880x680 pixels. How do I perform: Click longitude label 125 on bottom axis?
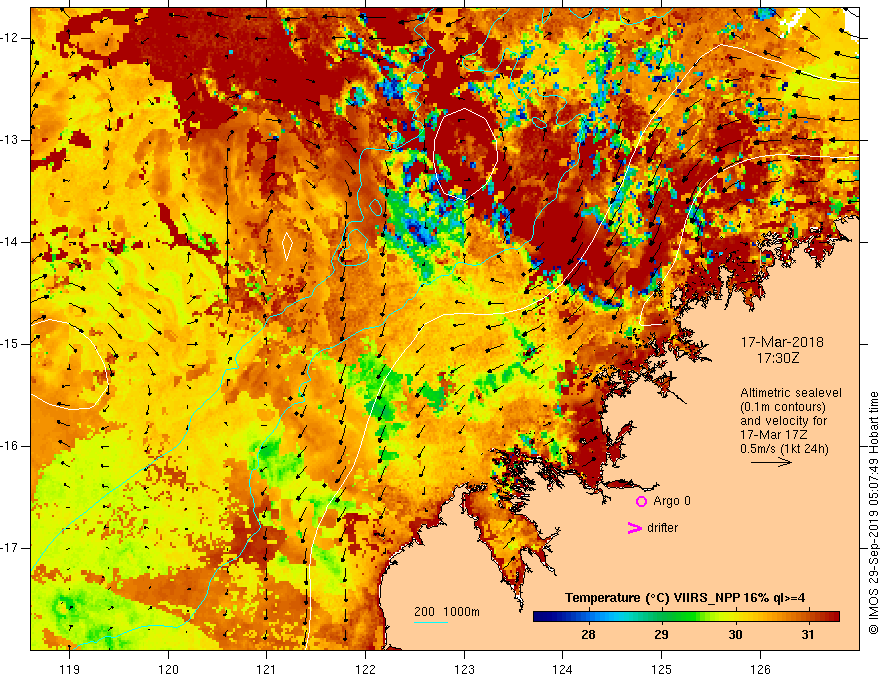[x=662, y=669]
